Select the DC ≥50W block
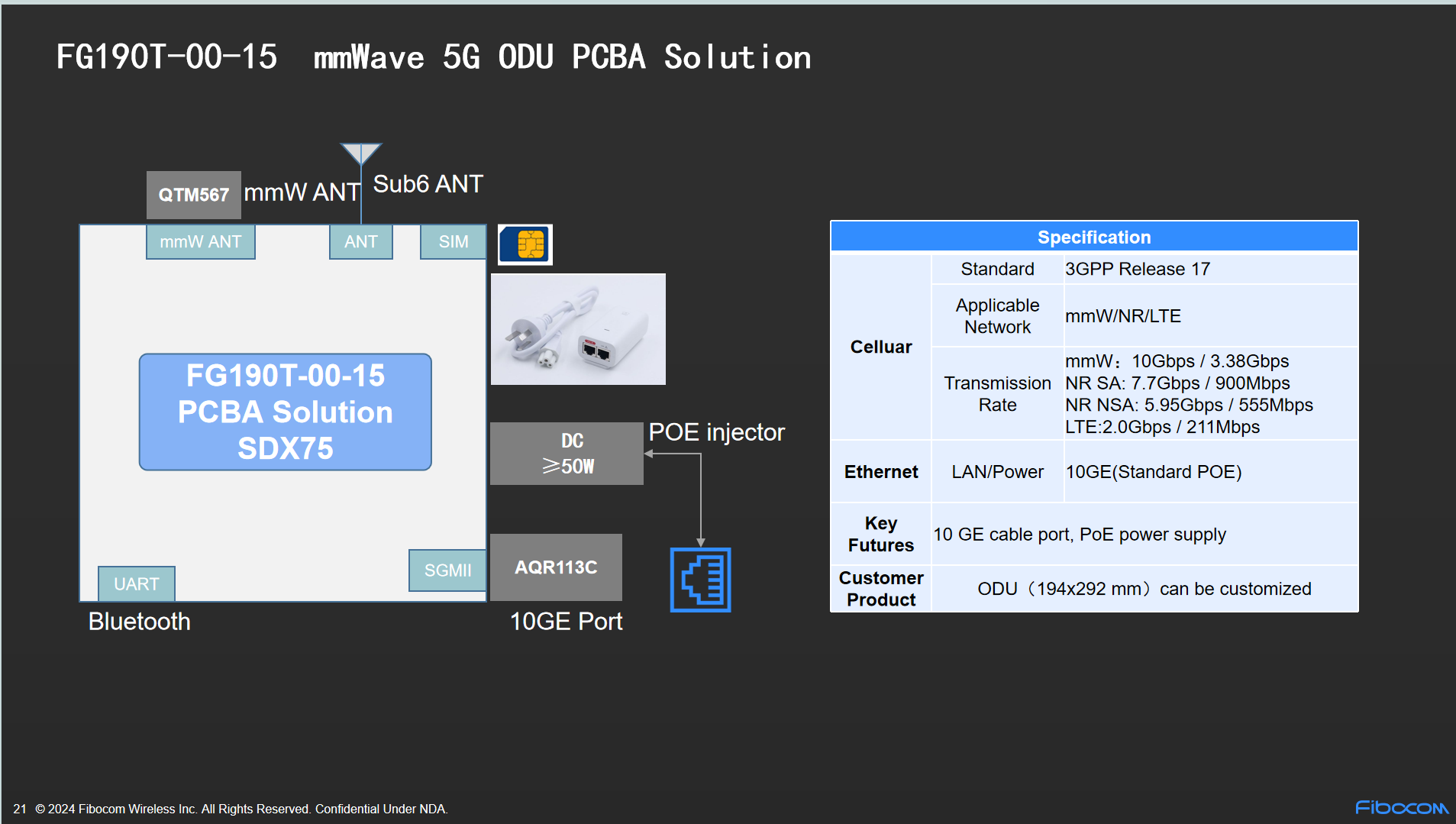 [x=567, y=454]
